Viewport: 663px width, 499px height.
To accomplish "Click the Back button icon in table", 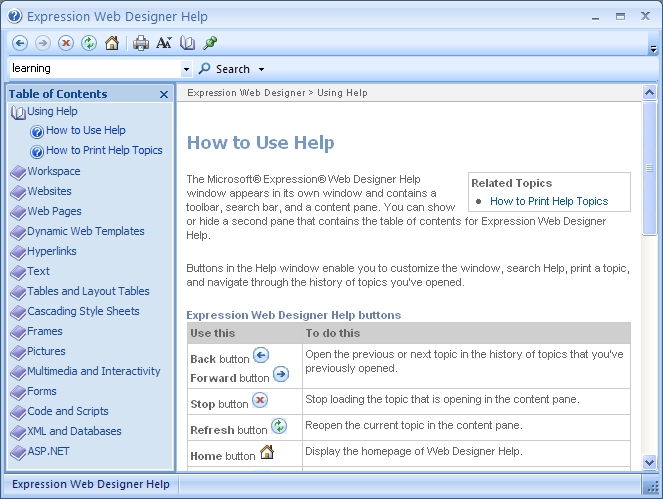I will 261,355.
